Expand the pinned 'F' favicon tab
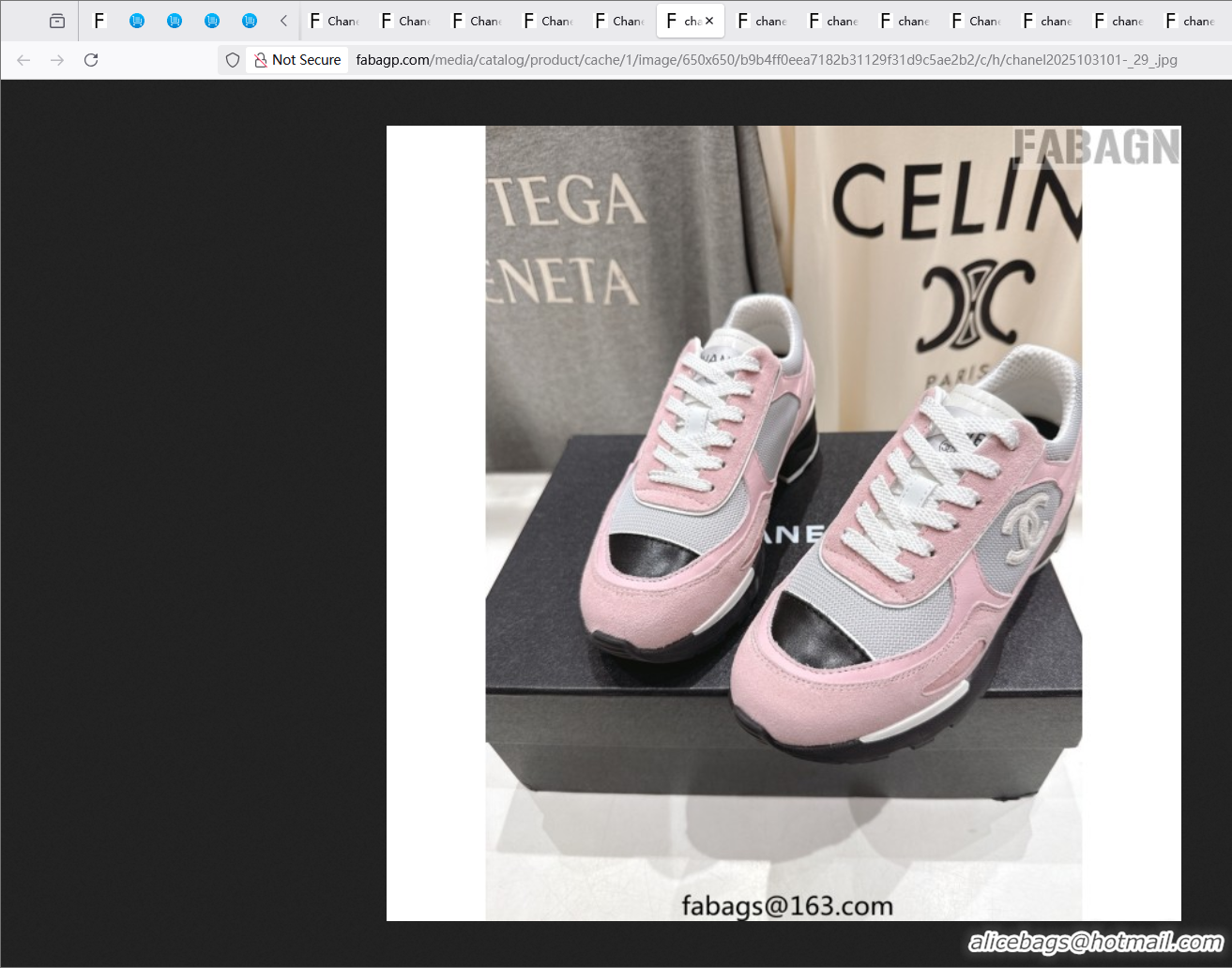This screenshot has width=1232, height=968. pyautogui.click(x=99, y=20)
